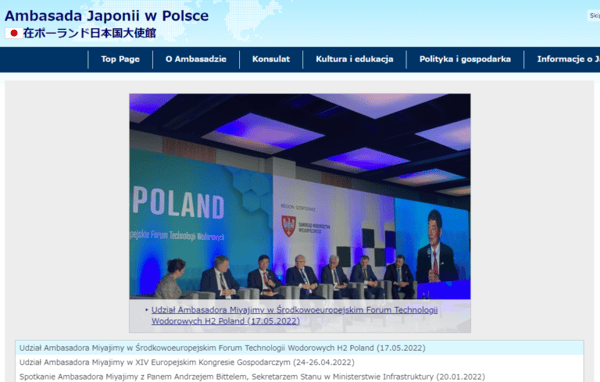Open the underlined H2 Poland forum caption link
The width and height of the screenshot is (600, 382).
click(294, 315)
